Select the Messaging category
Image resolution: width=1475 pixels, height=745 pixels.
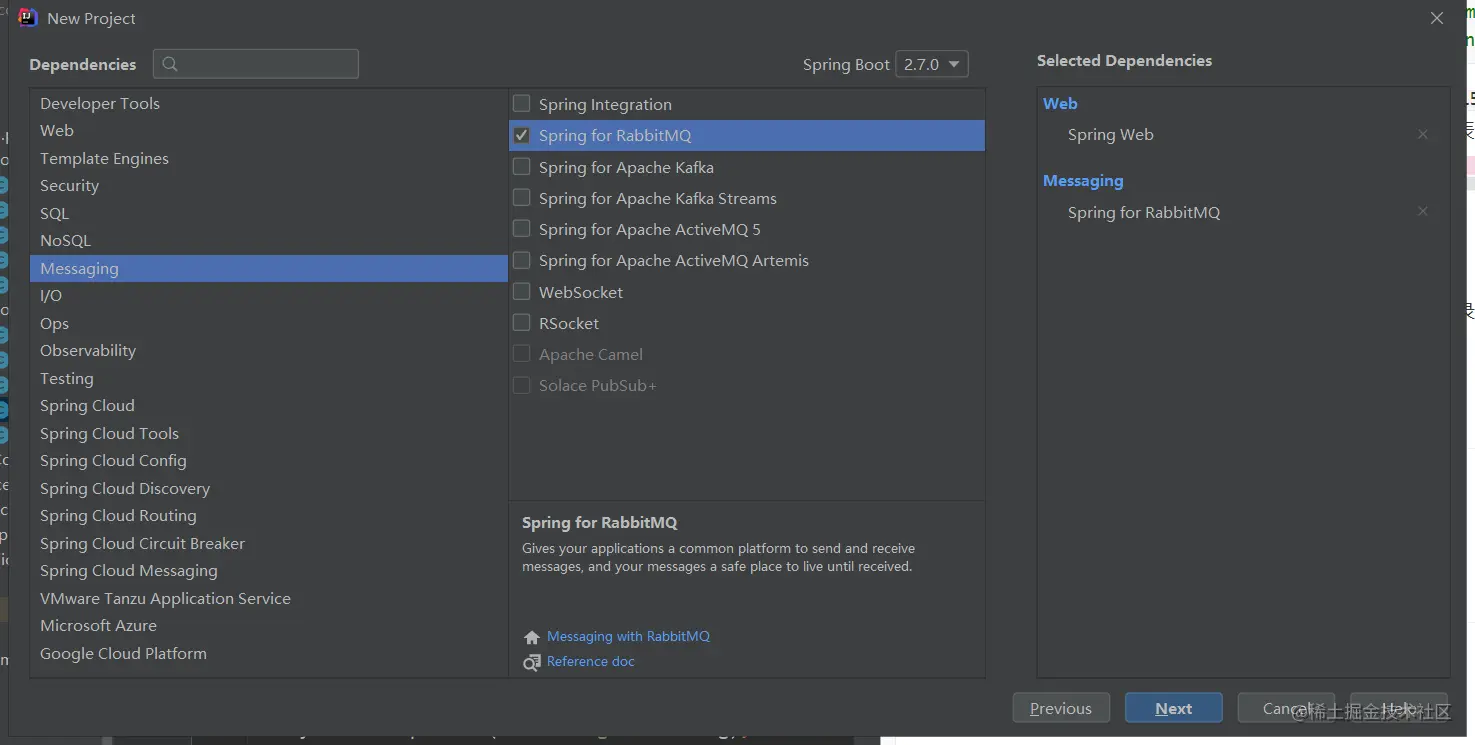pyautogui.click(x=269, y=268)
